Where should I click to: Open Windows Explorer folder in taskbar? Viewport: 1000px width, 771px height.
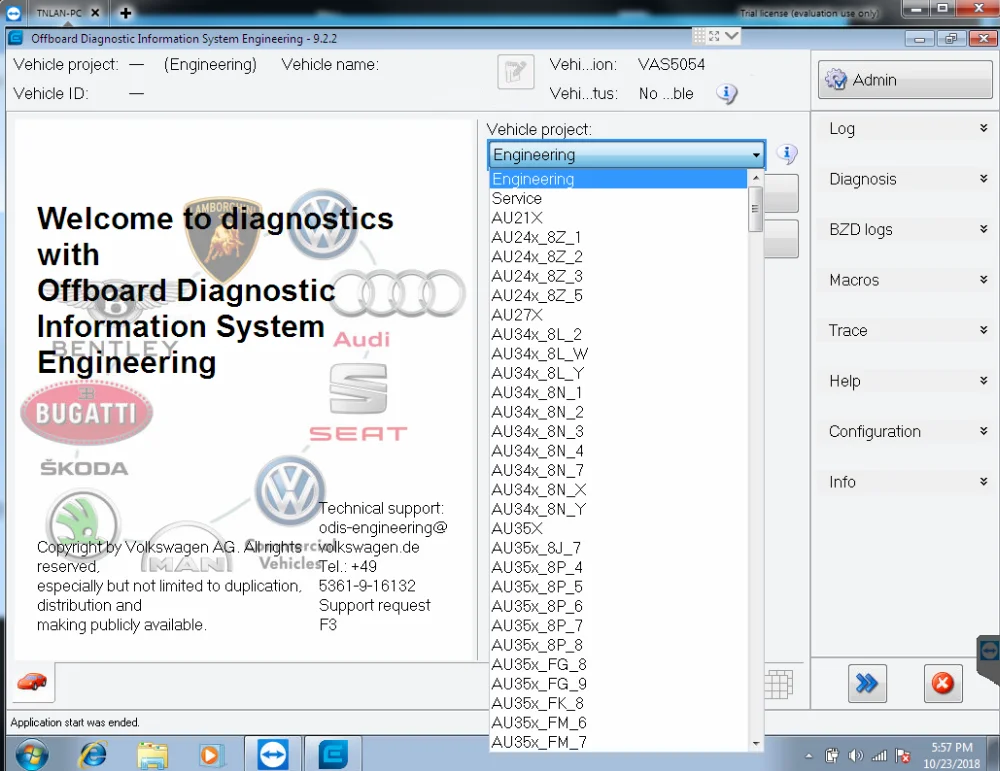tap(152, 754)
